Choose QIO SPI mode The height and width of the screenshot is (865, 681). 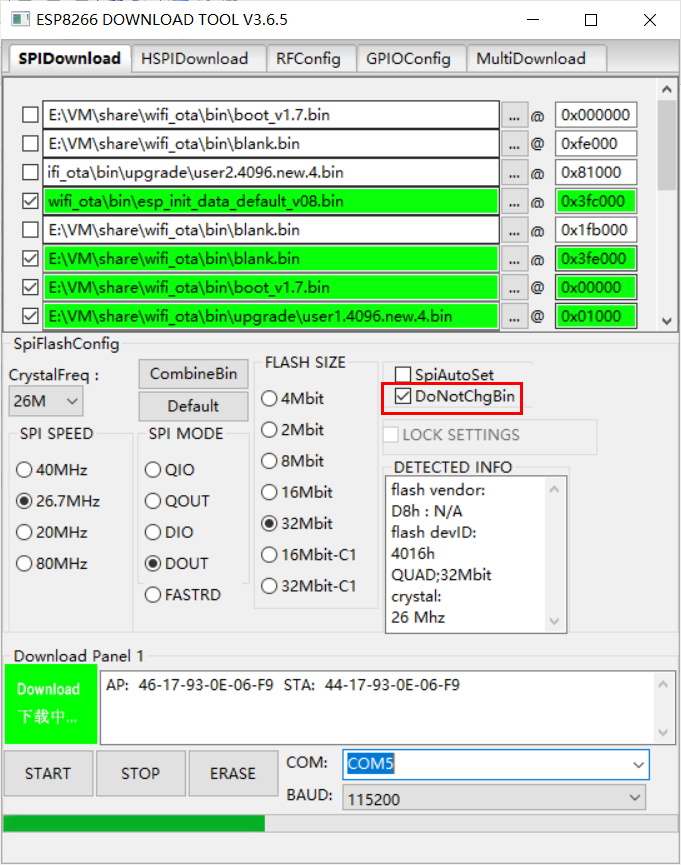pyautogui.click(x=153, y=470)
